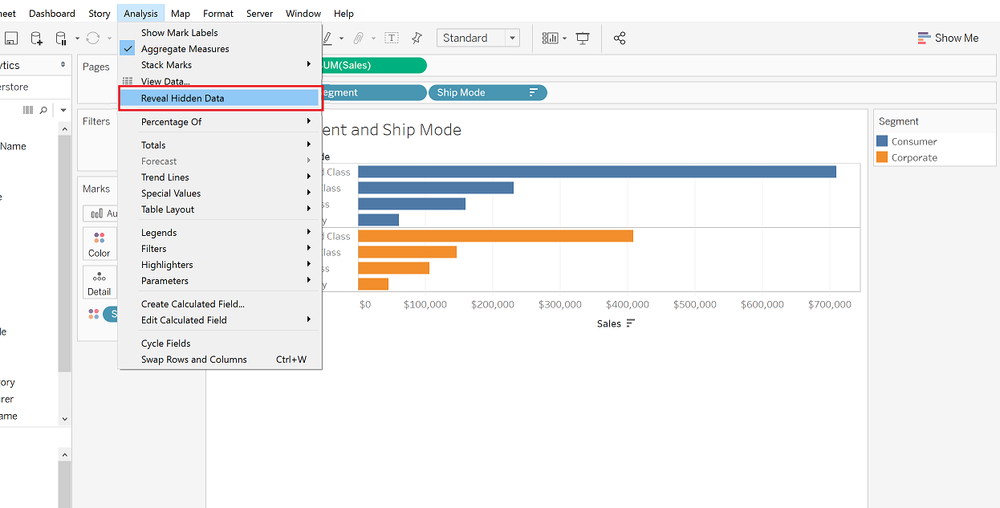Open the Help menu
Screen dimensions: 1000x508
[344, 13]
